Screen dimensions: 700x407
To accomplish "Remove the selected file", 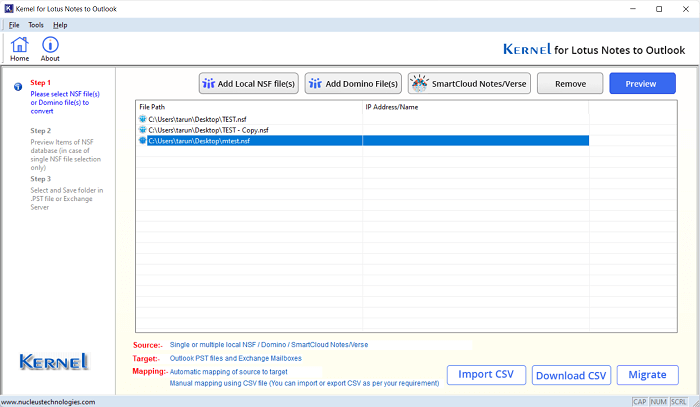I will [x=570, y=83].
